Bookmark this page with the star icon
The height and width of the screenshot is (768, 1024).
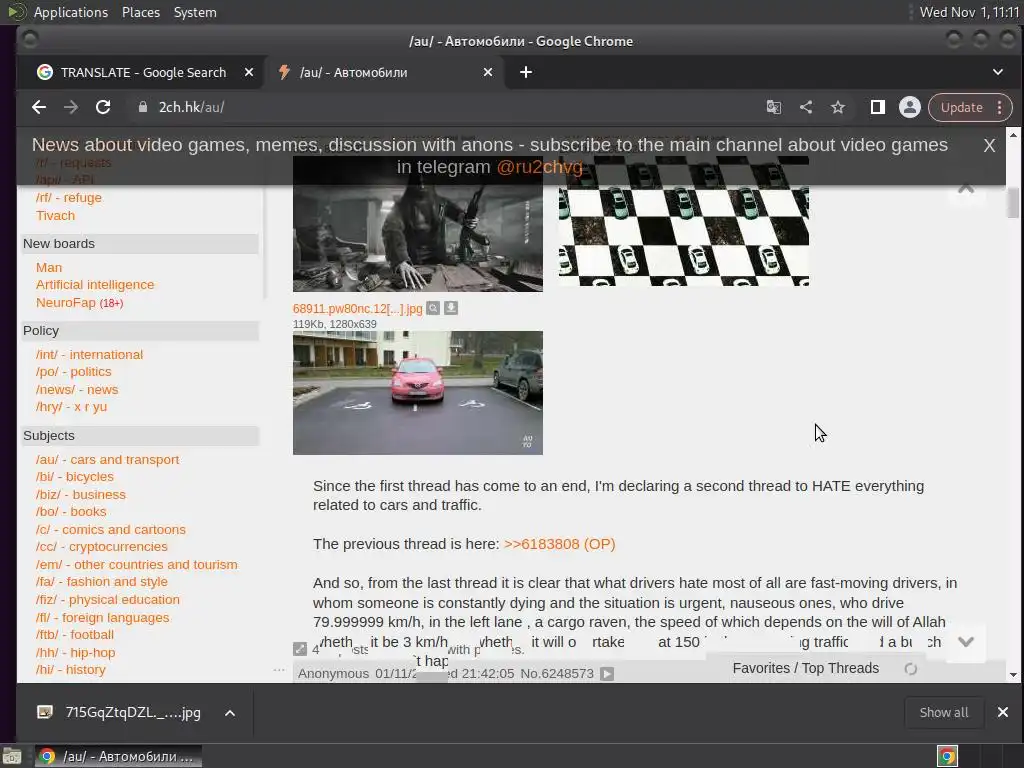(838, 107)
